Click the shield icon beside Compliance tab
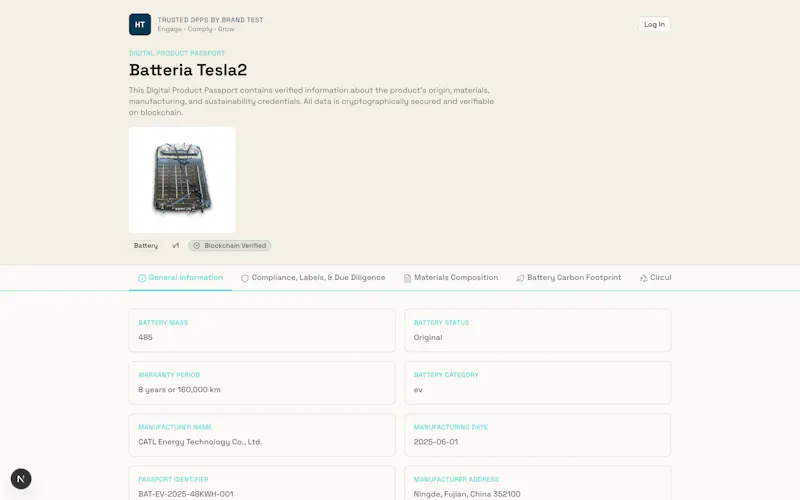 tap(245, 278)
